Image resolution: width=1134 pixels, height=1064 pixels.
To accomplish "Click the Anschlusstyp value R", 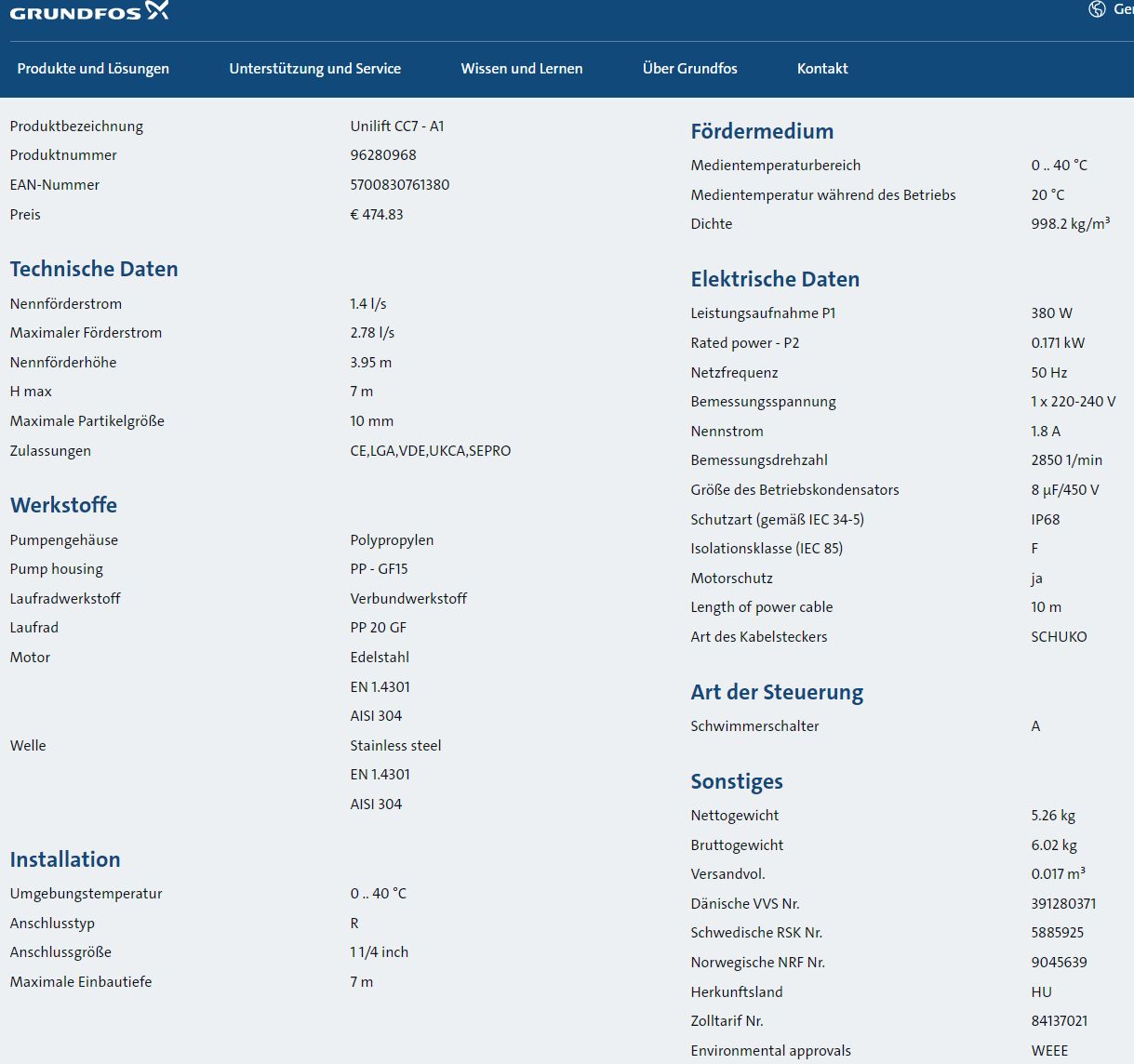I will (x=354, y=924).
